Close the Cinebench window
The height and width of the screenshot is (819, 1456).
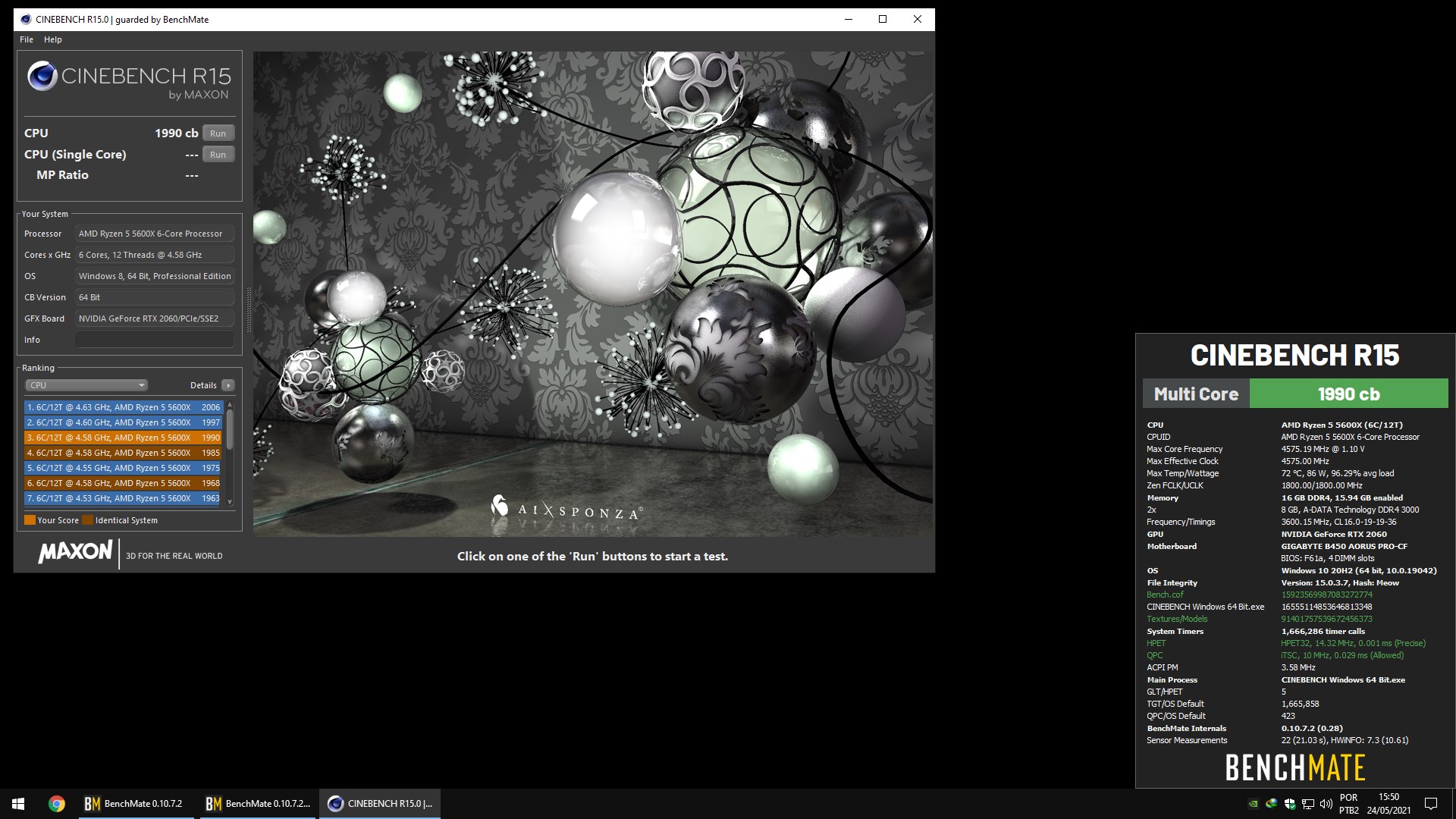coord(918,19)
